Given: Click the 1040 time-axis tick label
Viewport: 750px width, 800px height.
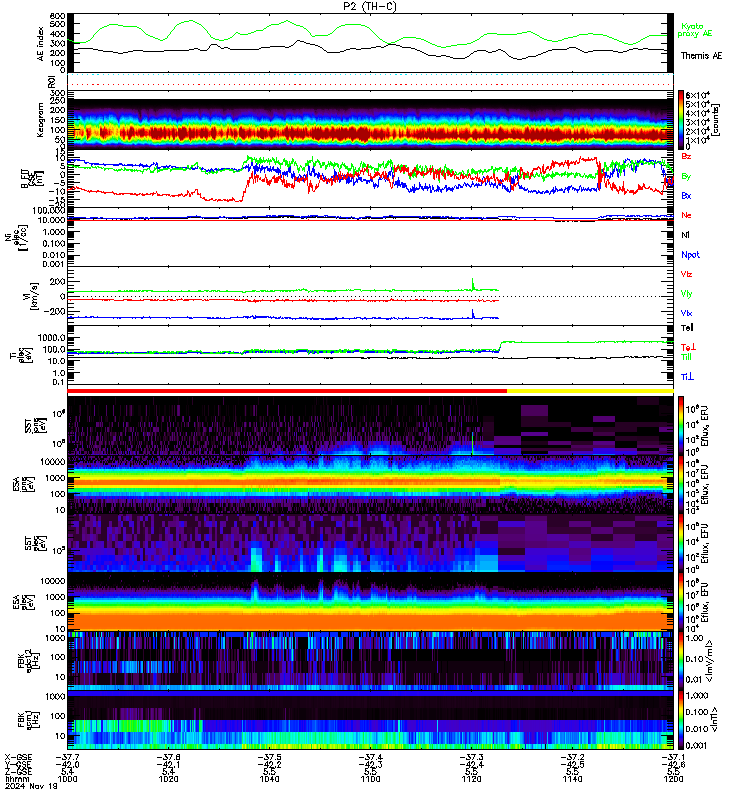Looking at the screenshot, I should tap(269, 779).
